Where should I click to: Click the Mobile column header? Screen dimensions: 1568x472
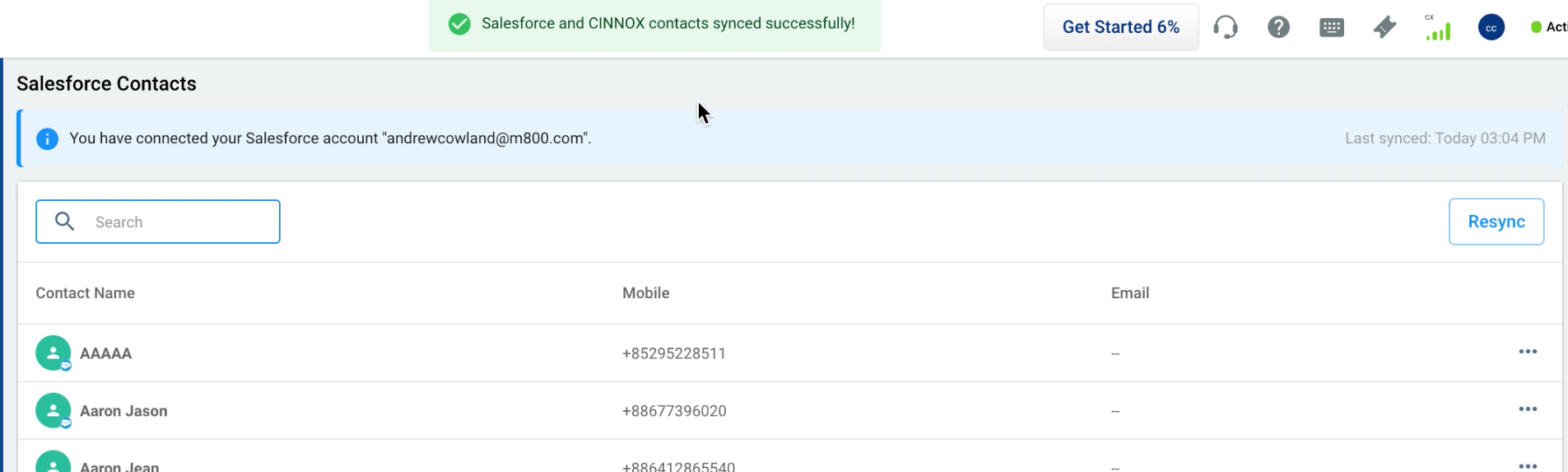(x=645, y=293)
